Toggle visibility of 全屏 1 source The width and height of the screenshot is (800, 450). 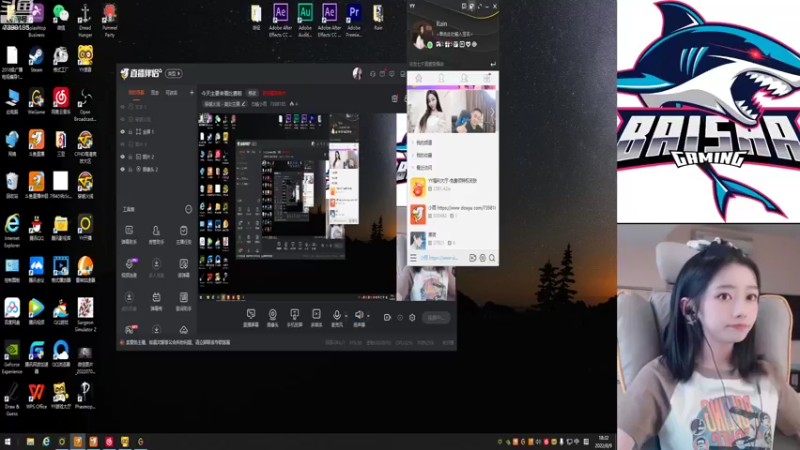coord(122,132)
